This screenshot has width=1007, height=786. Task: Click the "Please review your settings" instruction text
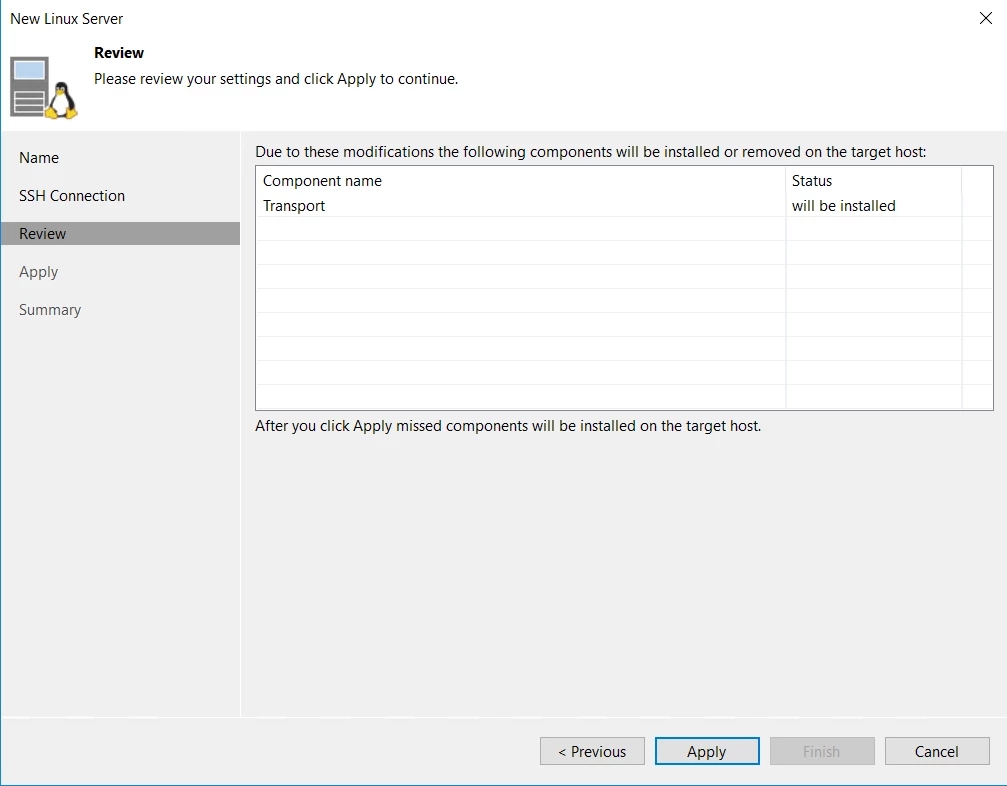tap(276, 79)
